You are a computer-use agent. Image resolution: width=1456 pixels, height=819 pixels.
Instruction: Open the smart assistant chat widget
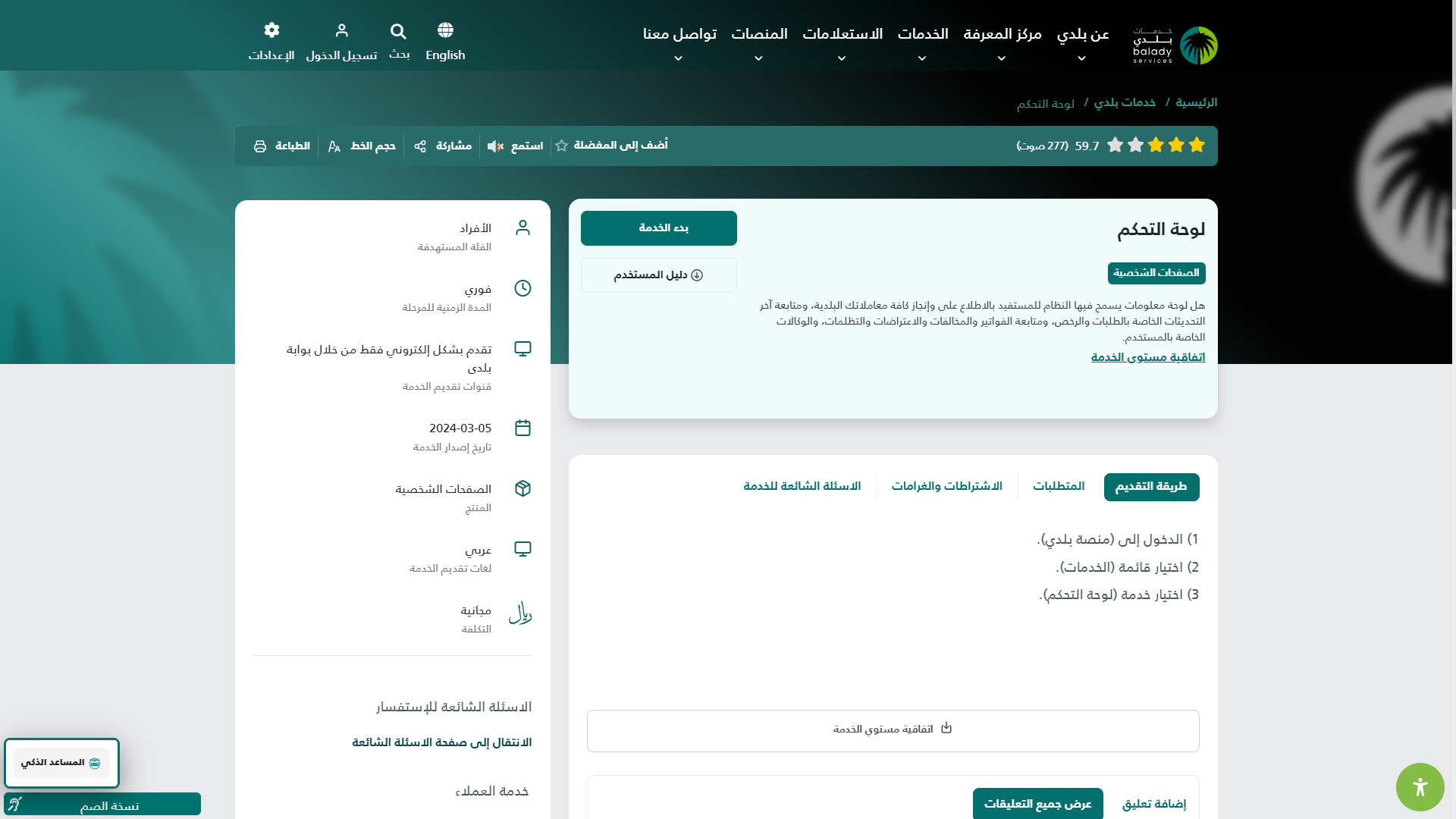(61, 763)
